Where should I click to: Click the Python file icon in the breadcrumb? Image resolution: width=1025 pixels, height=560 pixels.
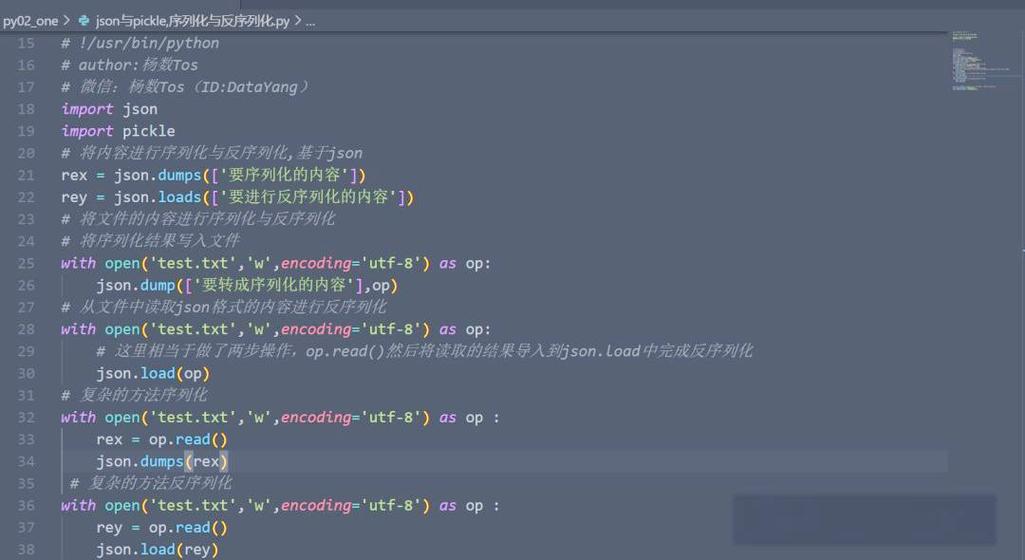84,20
